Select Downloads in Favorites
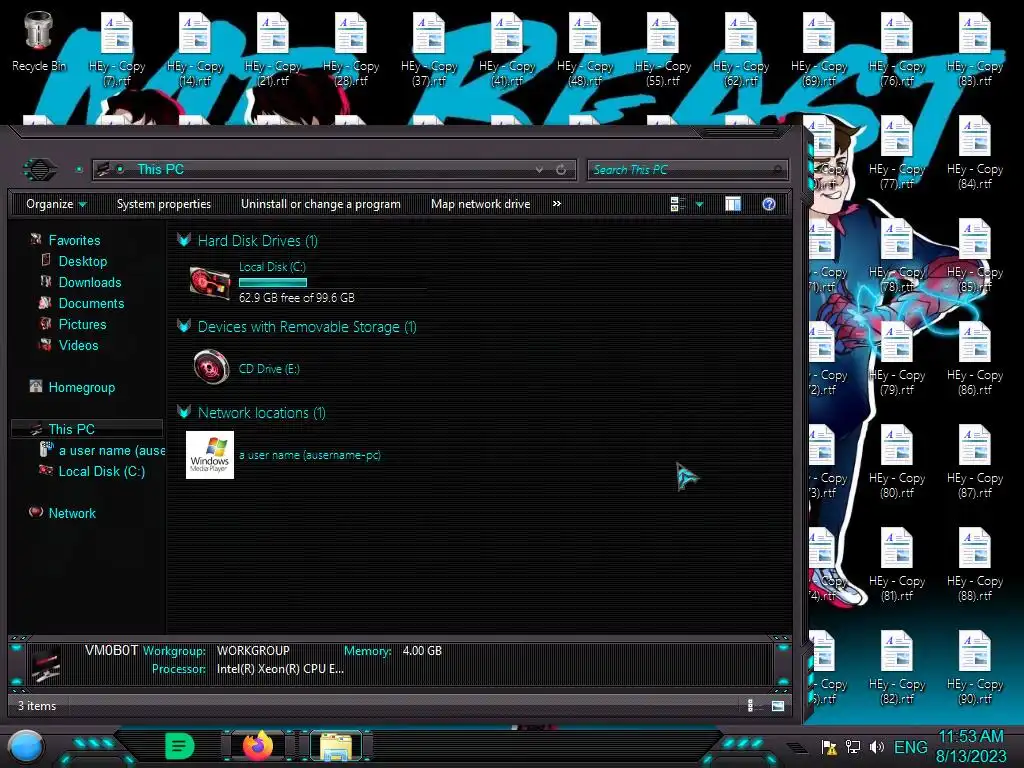The width and height of the screenshot is (1024, 768). tap(89, 282)
